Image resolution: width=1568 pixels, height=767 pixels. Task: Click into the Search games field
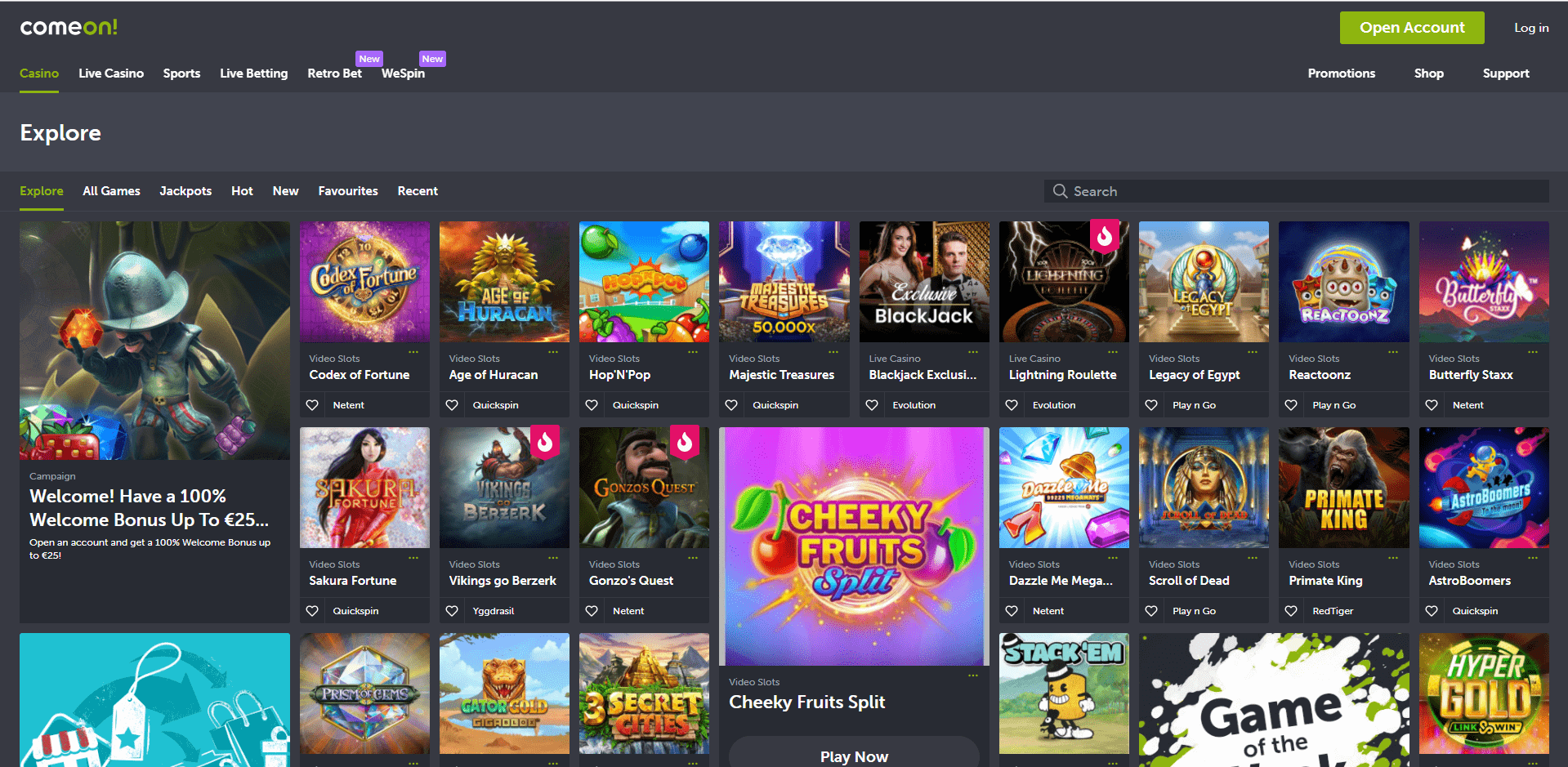click(x=1297, y=191)
